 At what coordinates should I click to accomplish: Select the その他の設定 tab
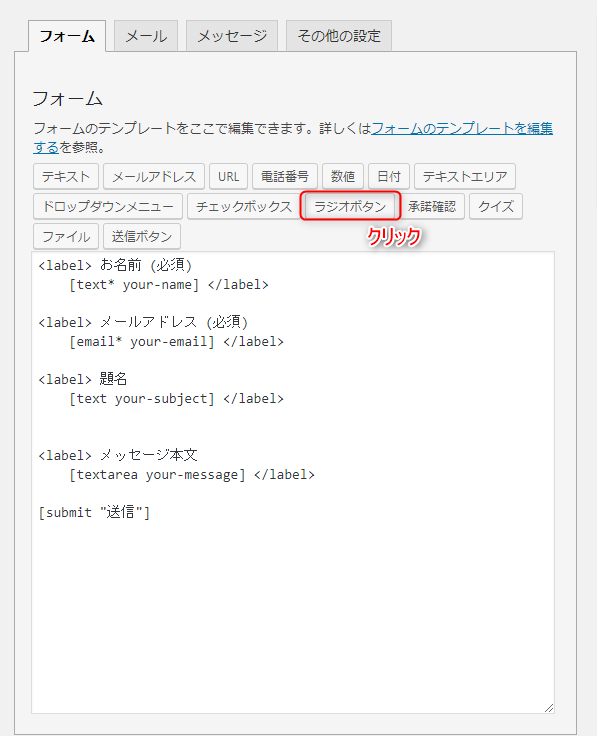339,36
